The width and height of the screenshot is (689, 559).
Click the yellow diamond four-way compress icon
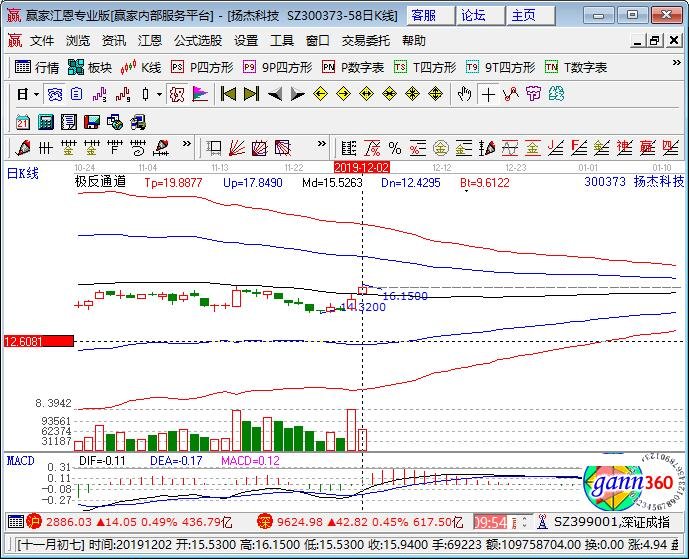[412, 94]
